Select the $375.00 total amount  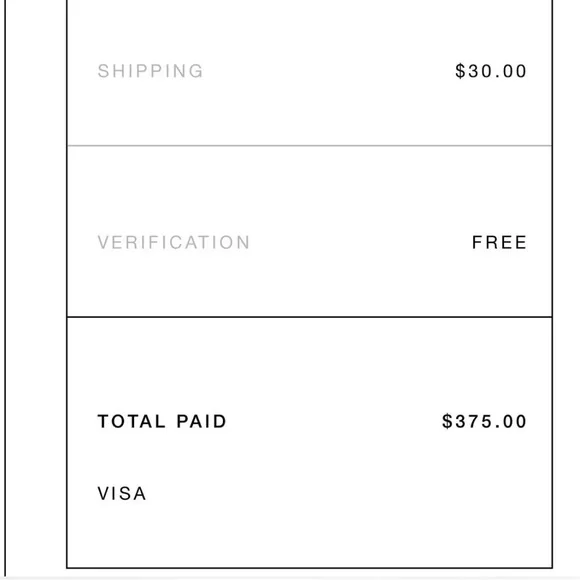pyautogui.click(x=484, y=421)
